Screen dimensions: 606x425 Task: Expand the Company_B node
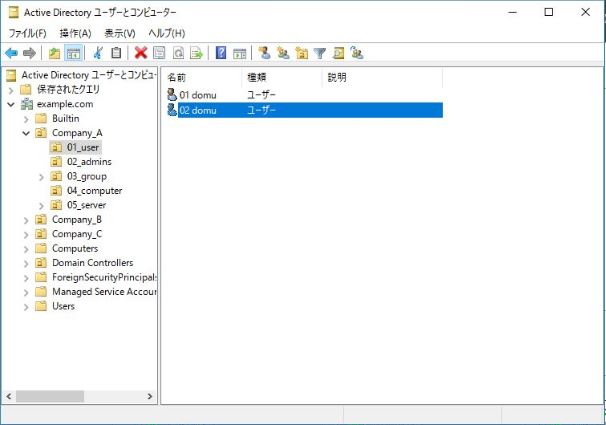[x=26, y=220]
